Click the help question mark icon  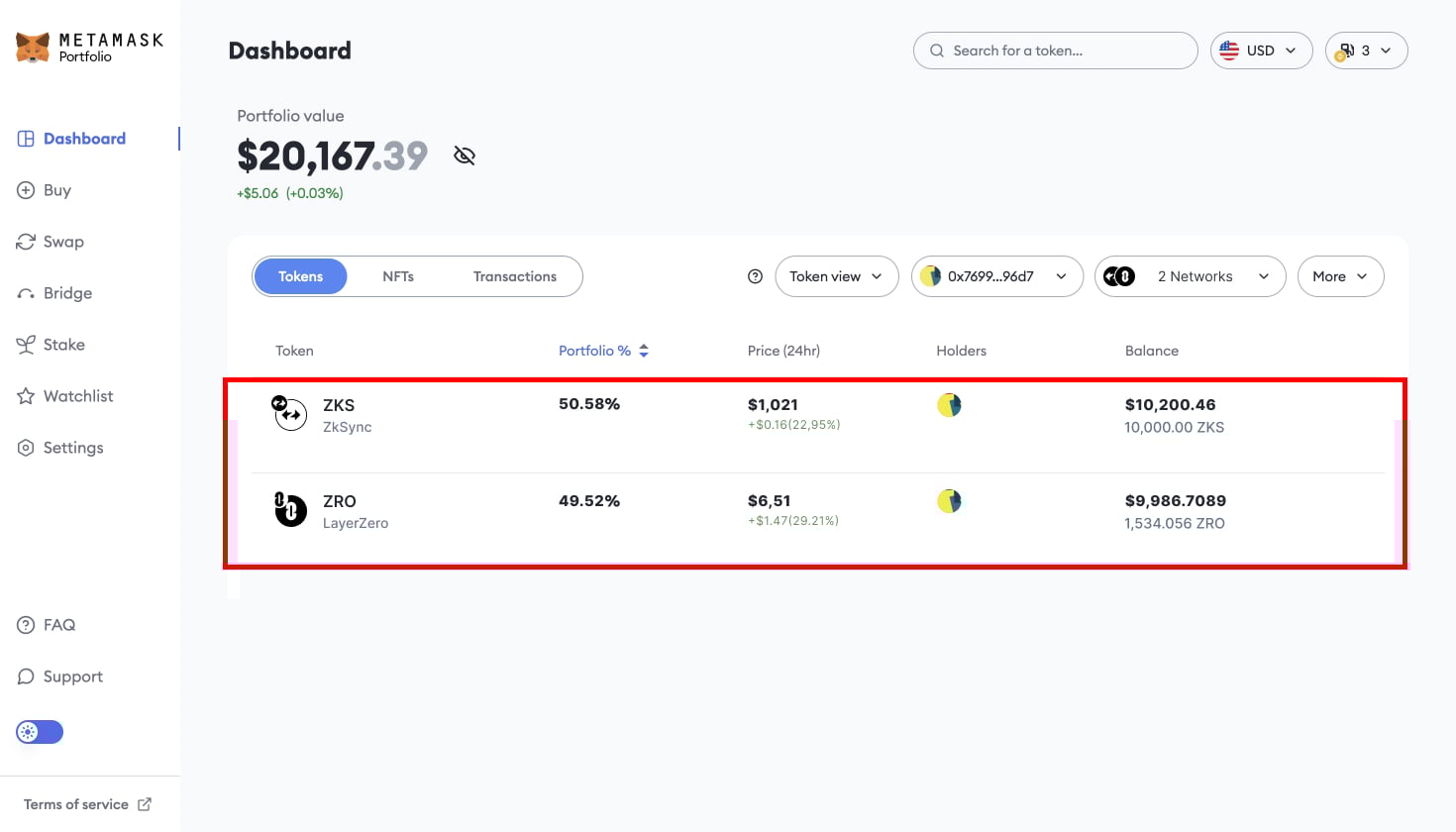tap(755, 276)
